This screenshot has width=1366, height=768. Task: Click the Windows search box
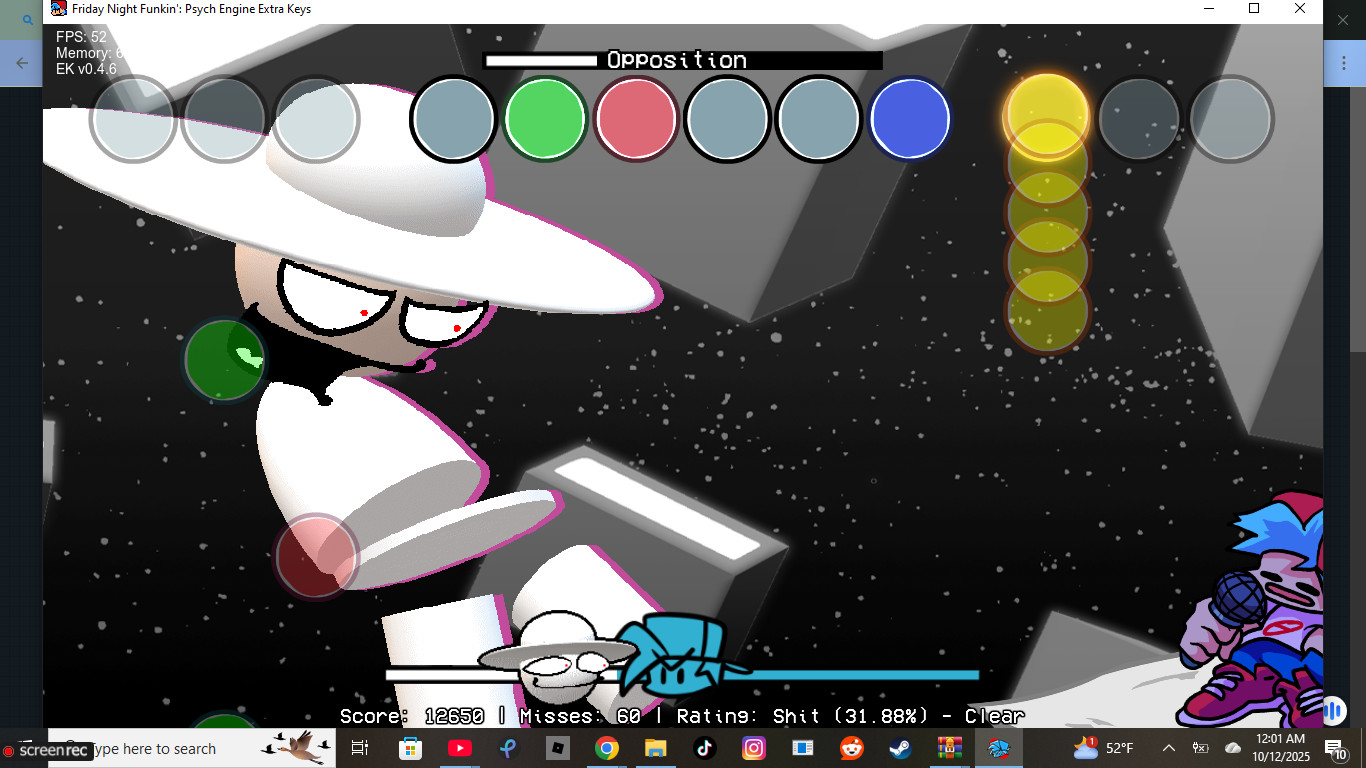(190, 748)
